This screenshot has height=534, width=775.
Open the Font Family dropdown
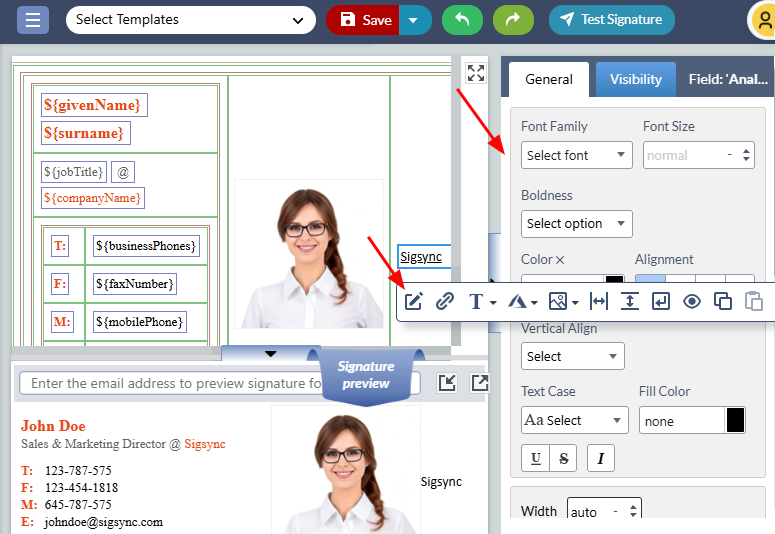click(x=576, y=155)
